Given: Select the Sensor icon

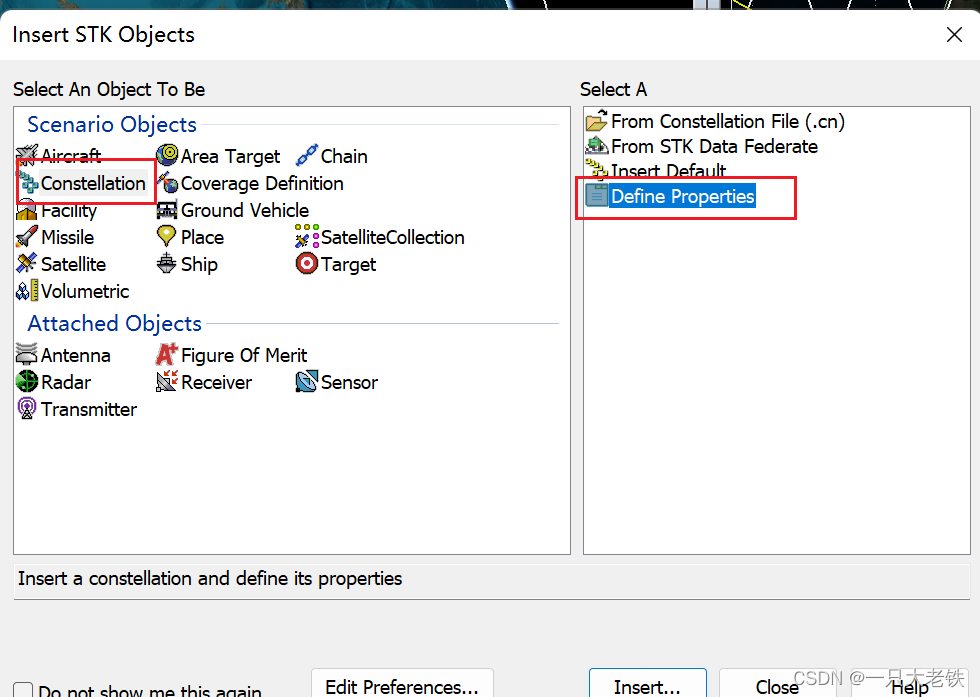Looking at the screenshot, I should (306, 381).
